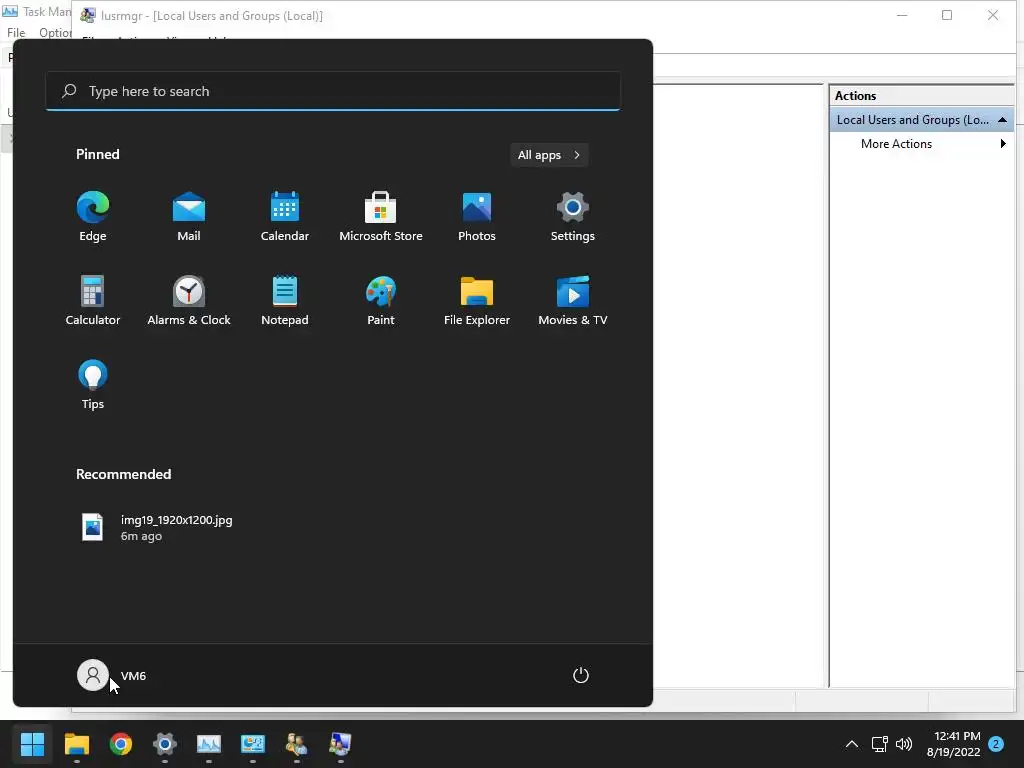Show hidden tray icons chevron
1024x768 pixels.
852,744
